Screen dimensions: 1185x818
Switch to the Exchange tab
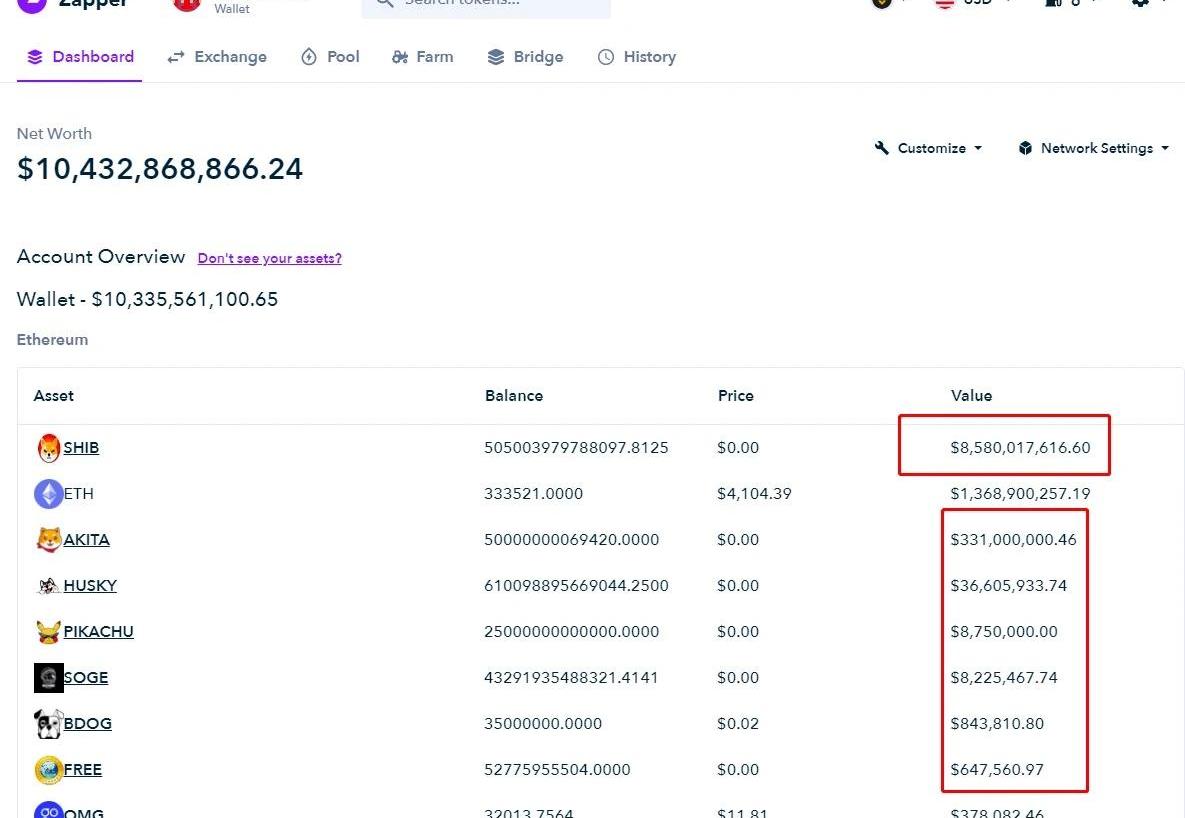click(x=217, y=57)
